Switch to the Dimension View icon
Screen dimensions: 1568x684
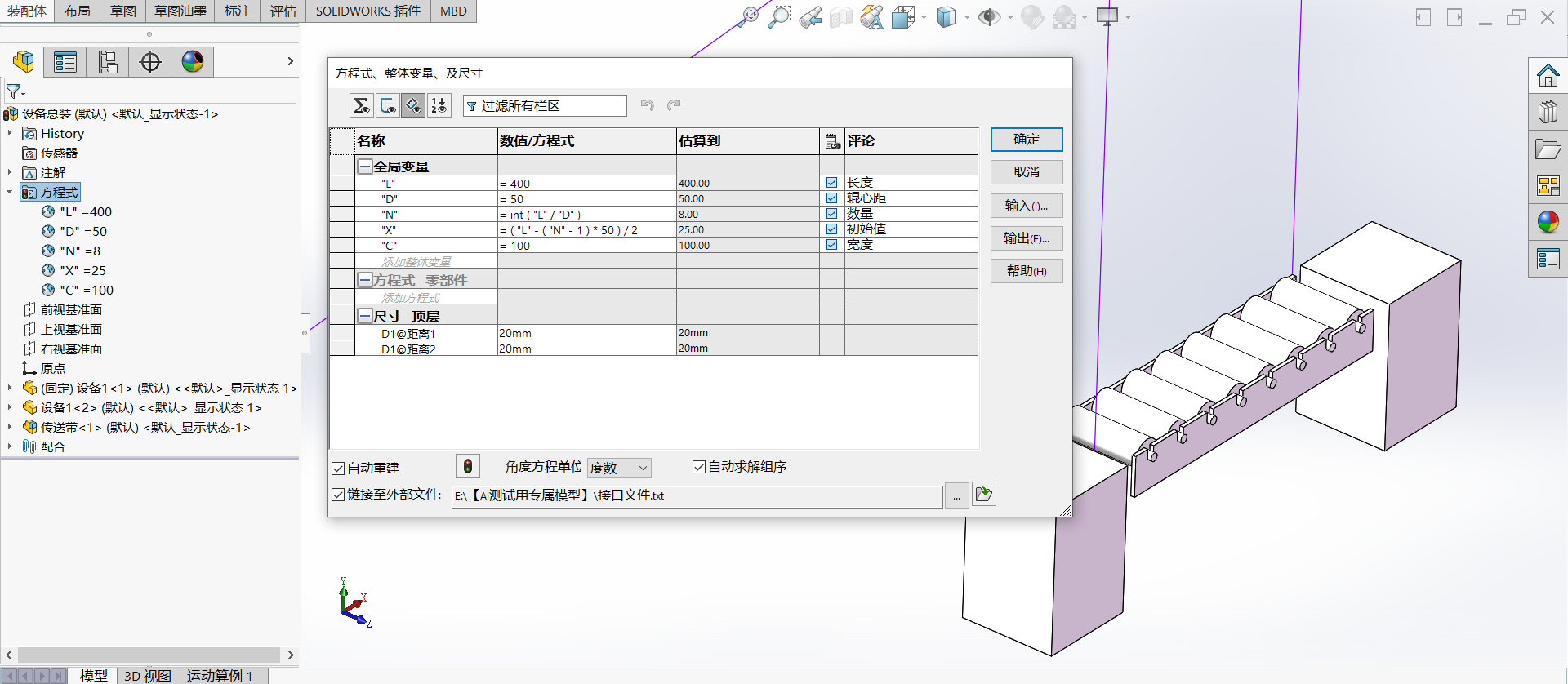(413, 105)
